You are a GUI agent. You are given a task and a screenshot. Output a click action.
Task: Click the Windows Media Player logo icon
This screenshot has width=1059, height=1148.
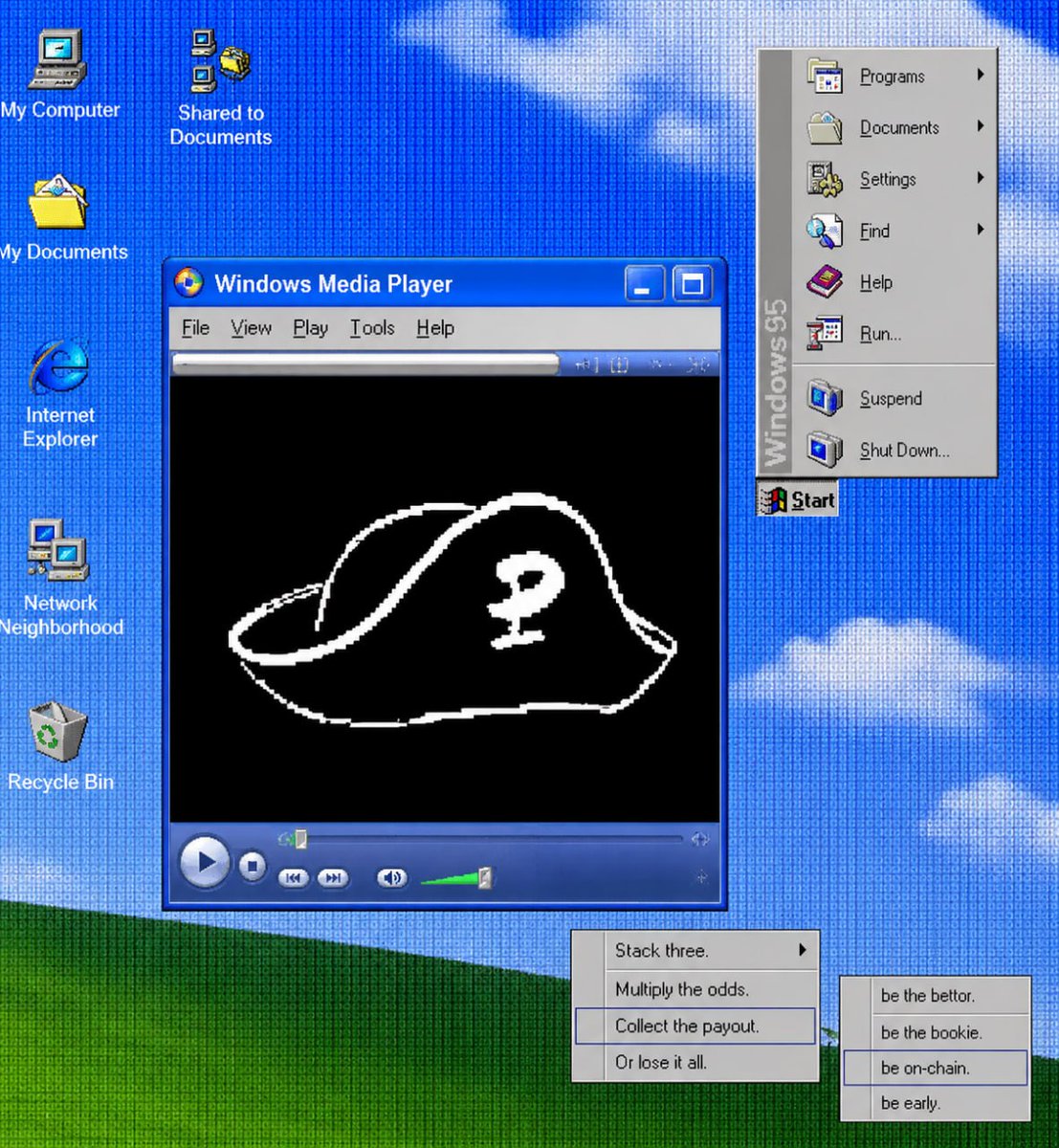[x=188, y=283]
